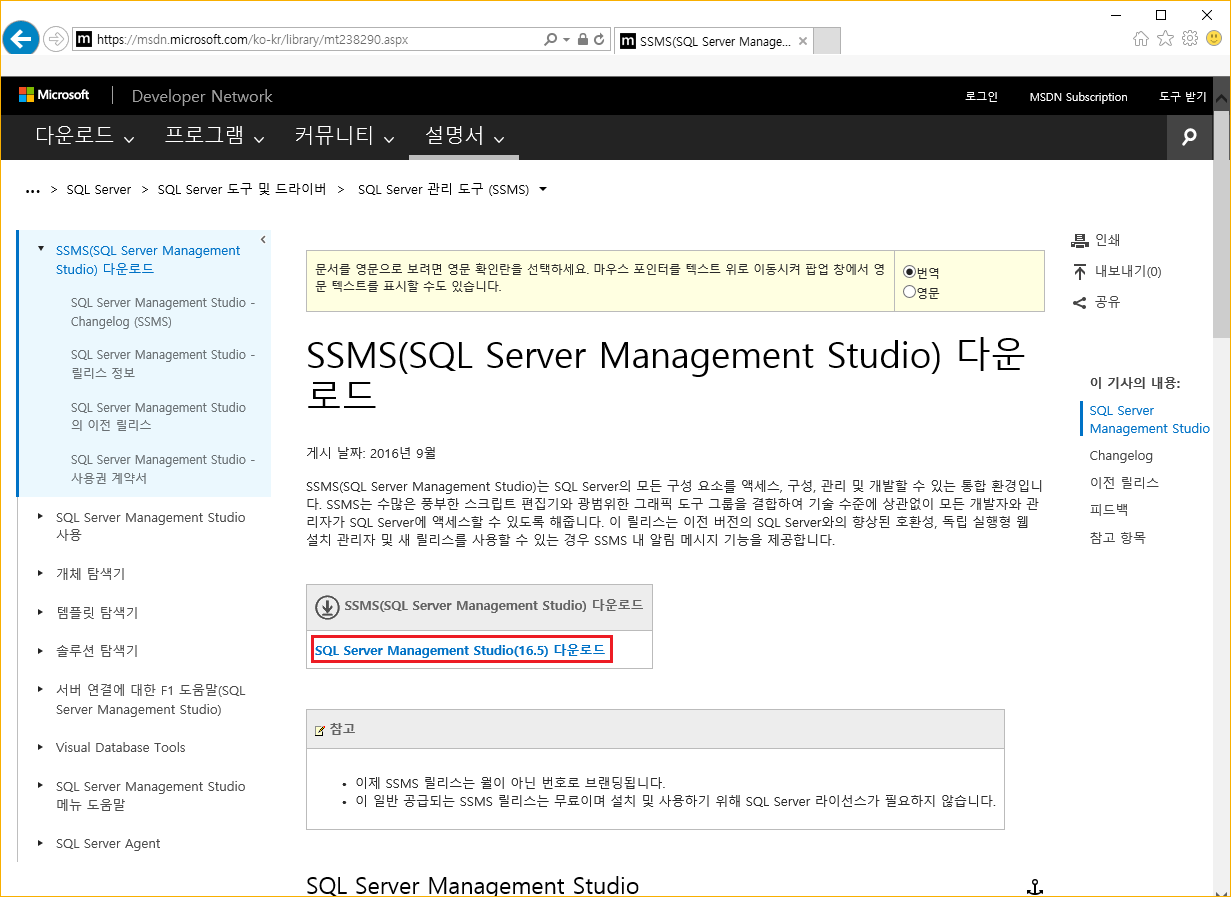Open the 커뮤니티 navigation menu
This screenshot has height=897, width=1231.
pos(345,136)
